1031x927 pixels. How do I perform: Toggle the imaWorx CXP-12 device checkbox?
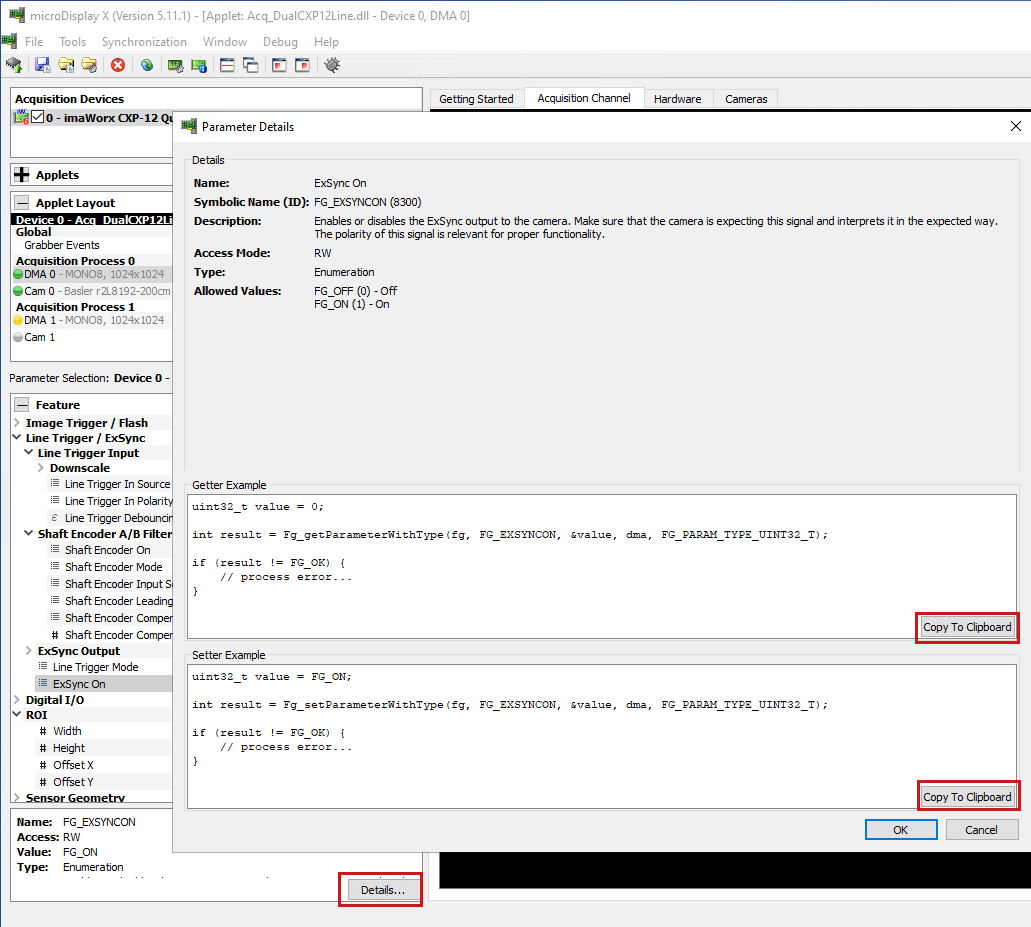[37, 117]
